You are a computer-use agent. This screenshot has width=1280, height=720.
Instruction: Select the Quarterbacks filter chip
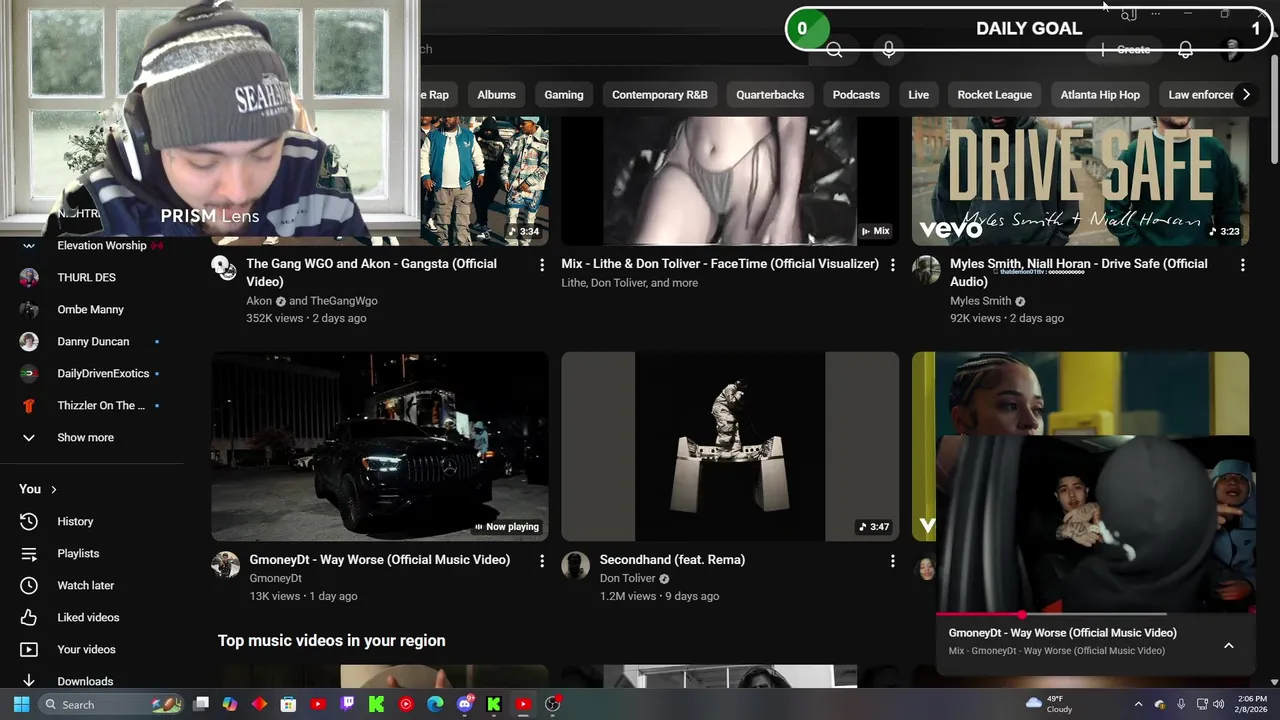point(770,95)
